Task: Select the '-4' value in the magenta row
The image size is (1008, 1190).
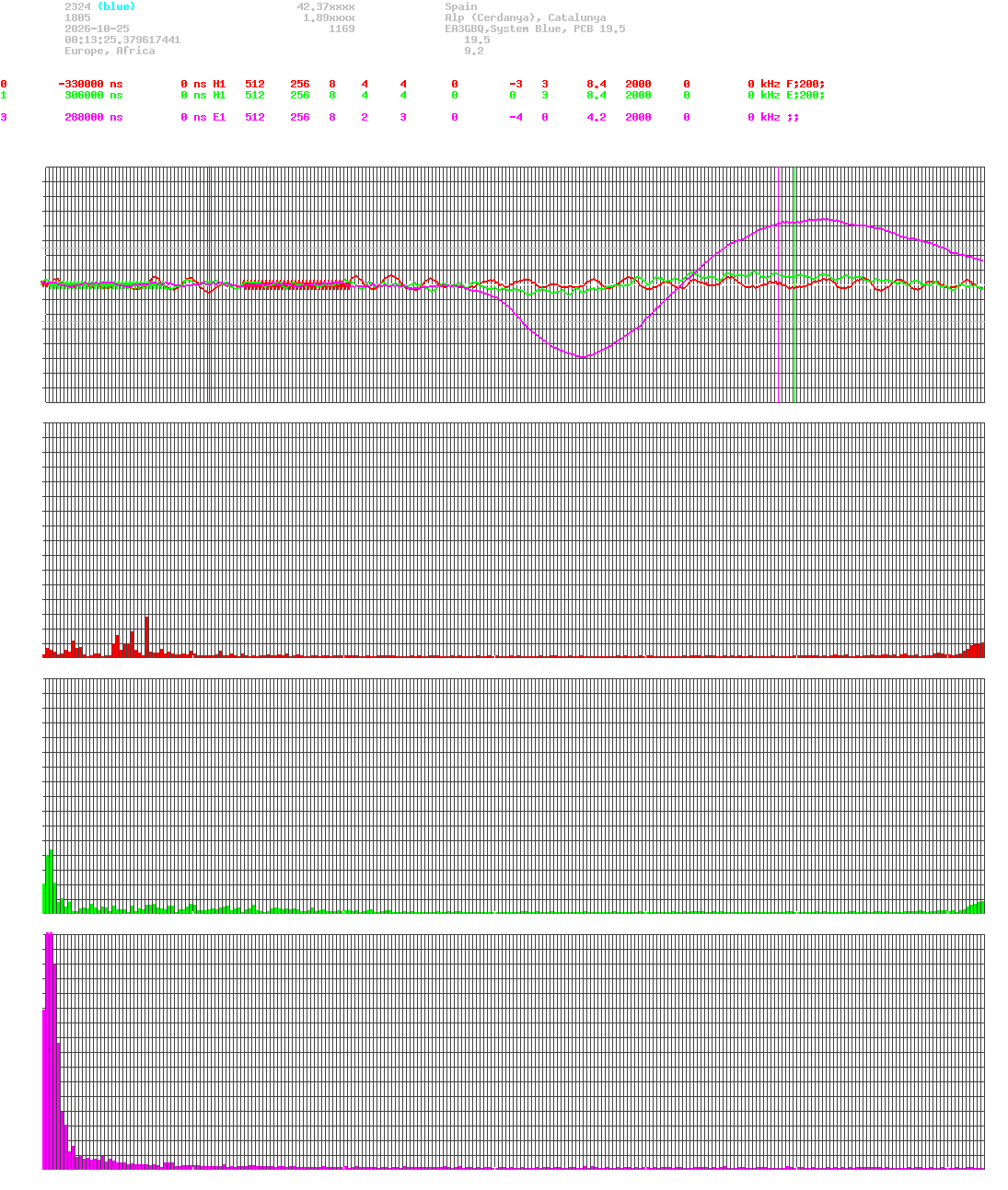Action: [x=516, y=117]
